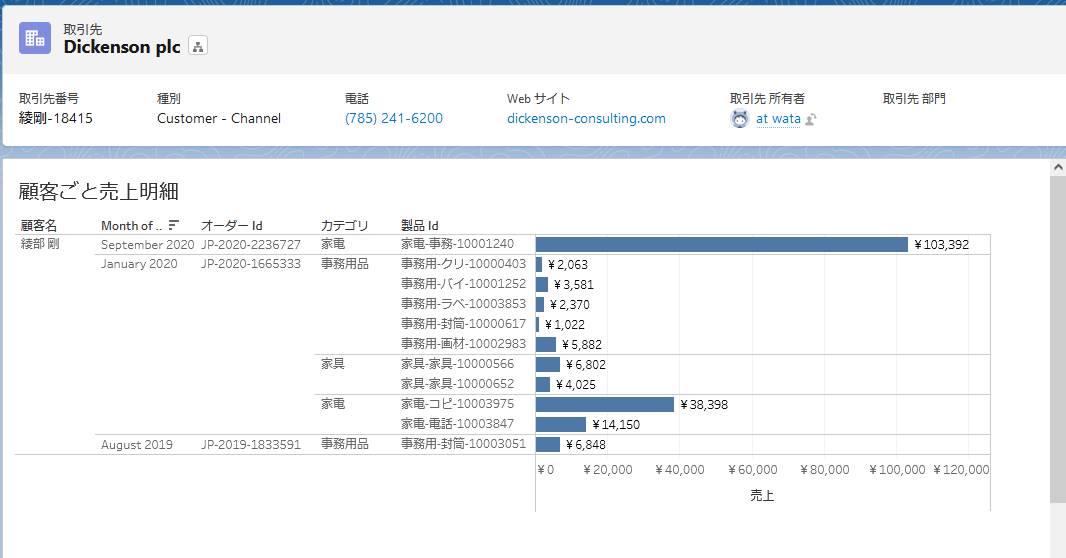This screenshot has width=1066, height=558.
Task: Select product 家電-電話-10003847
Action: 458,424
